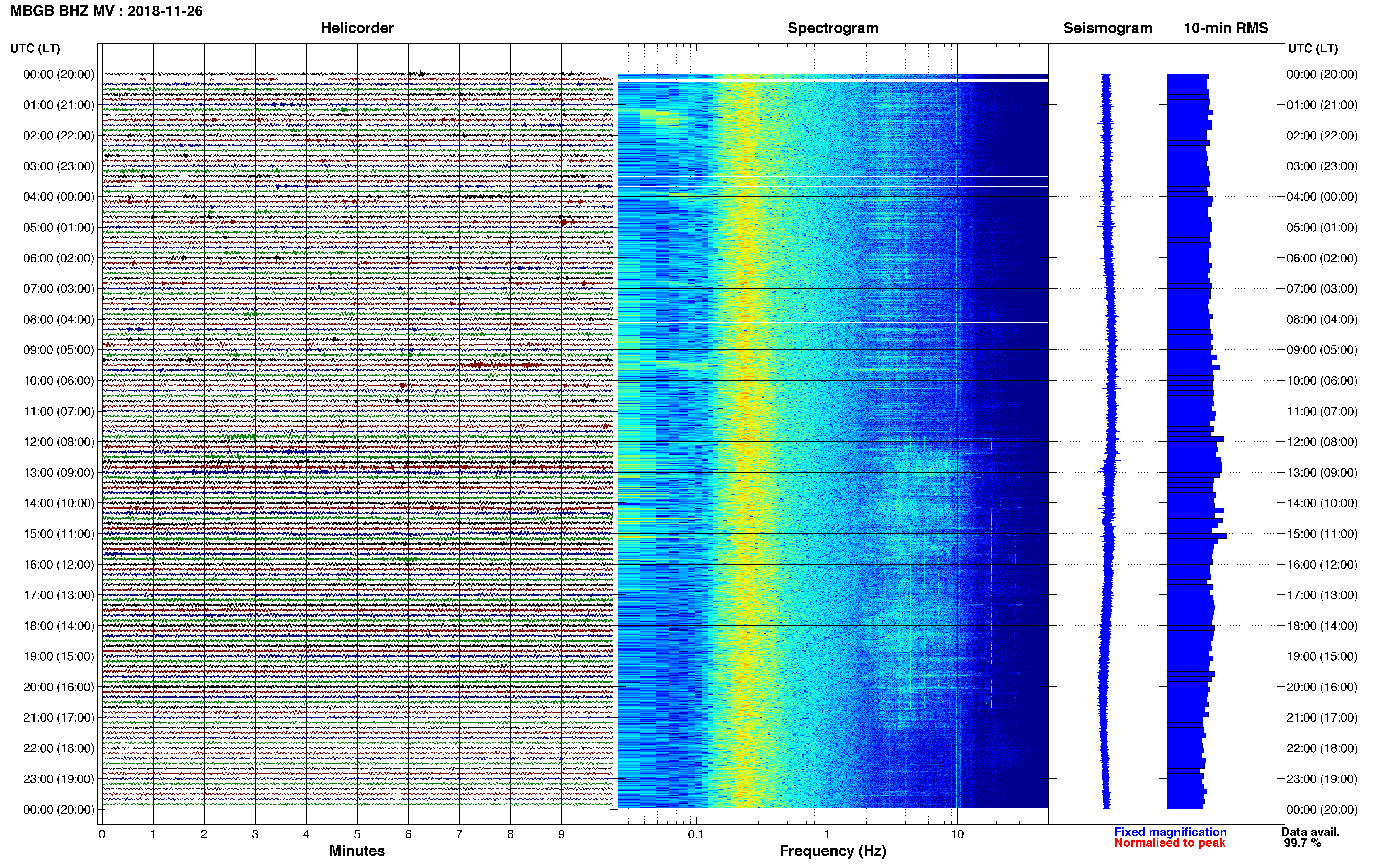
Task: Click the Seismogram panel heading
Action: [x=1108, y=28]
